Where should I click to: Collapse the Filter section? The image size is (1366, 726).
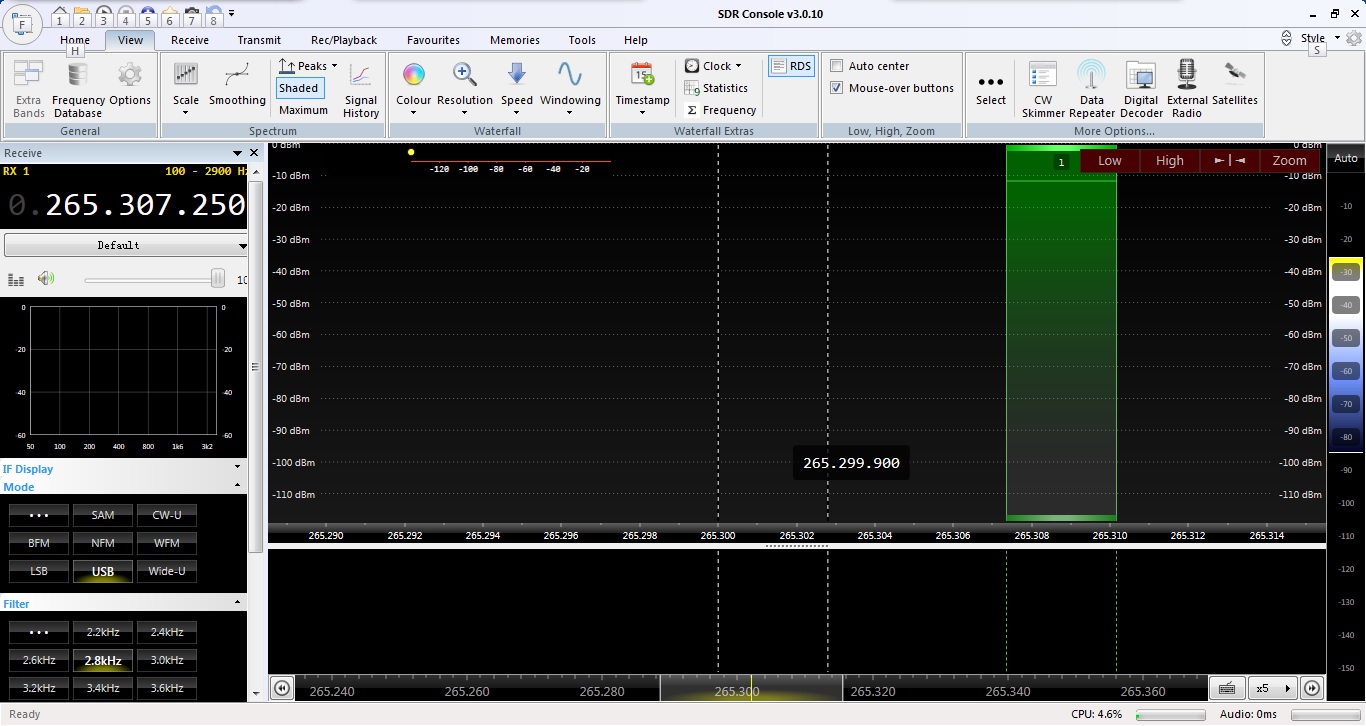[238, 603]
